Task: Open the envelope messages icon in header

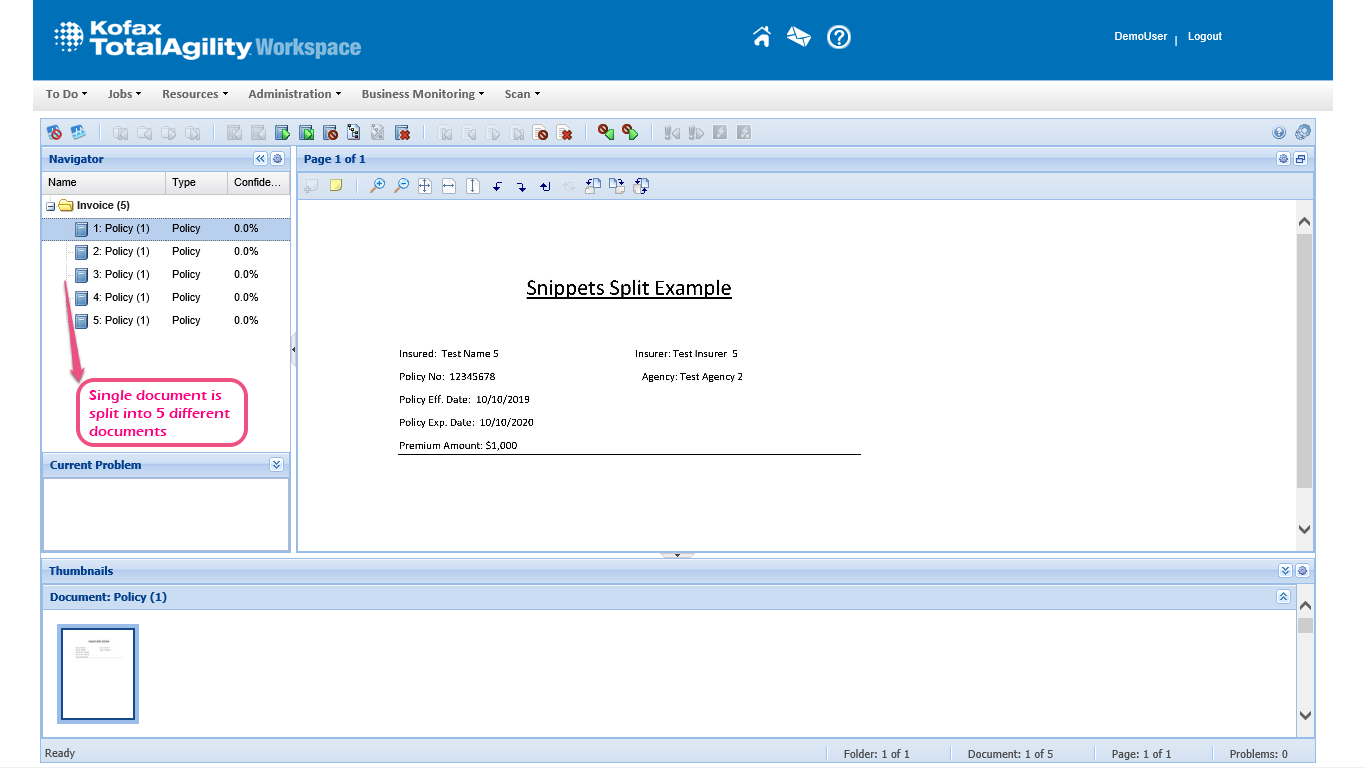Action: (798, 37)
